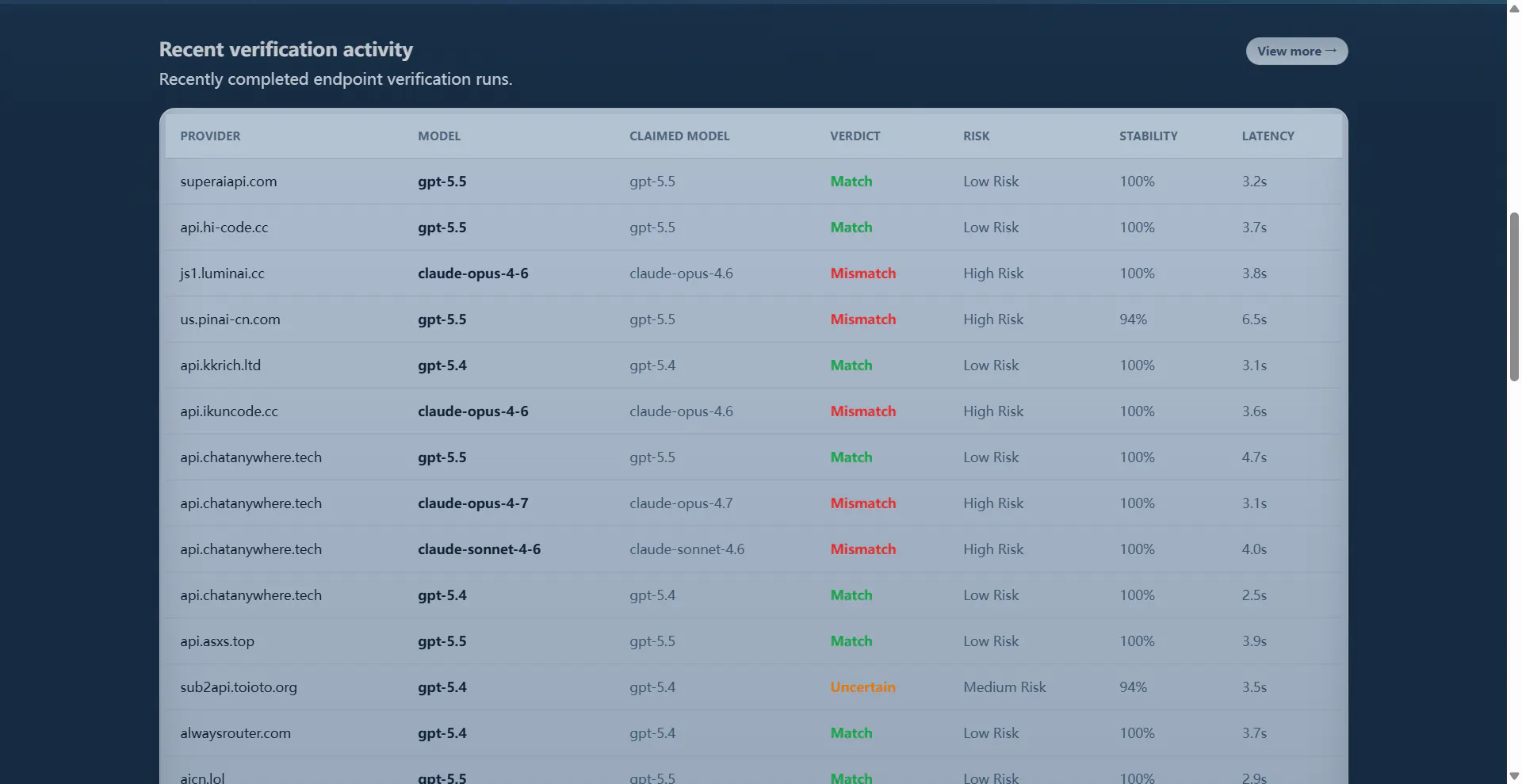Select provider js1.luminai.cc
The height and width of the screenshot is (784, 1522).
click(222, 273)
